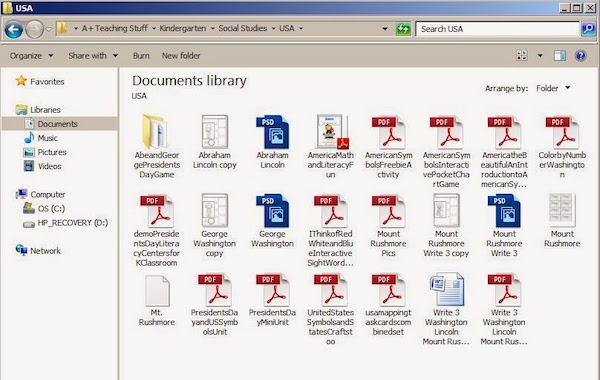This screenshot has width=600, height=380.
Task: Open the Share with menu
Action: (93, 56)
